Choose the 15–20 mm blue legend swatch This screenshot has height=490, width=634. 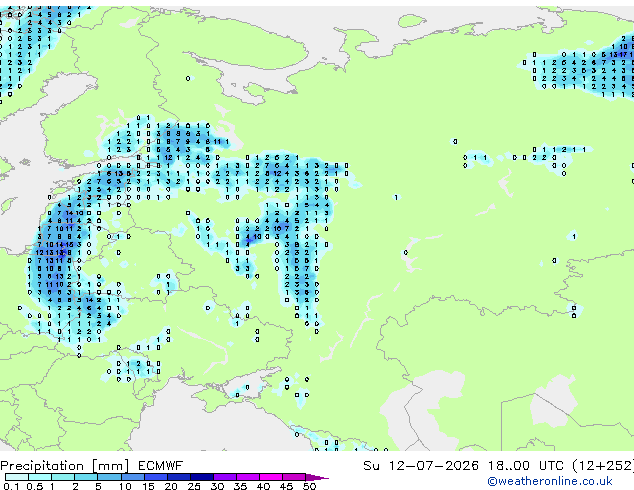[155, 477]
